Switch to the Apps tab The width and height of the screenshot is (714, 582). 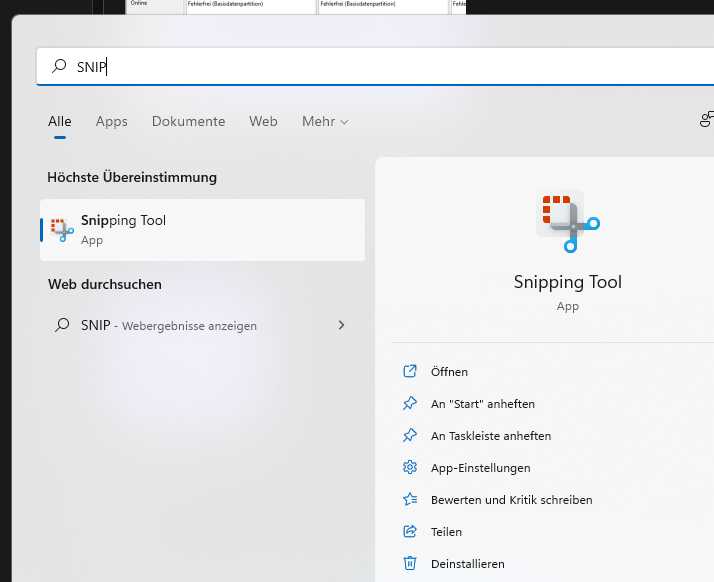[112, 122]
